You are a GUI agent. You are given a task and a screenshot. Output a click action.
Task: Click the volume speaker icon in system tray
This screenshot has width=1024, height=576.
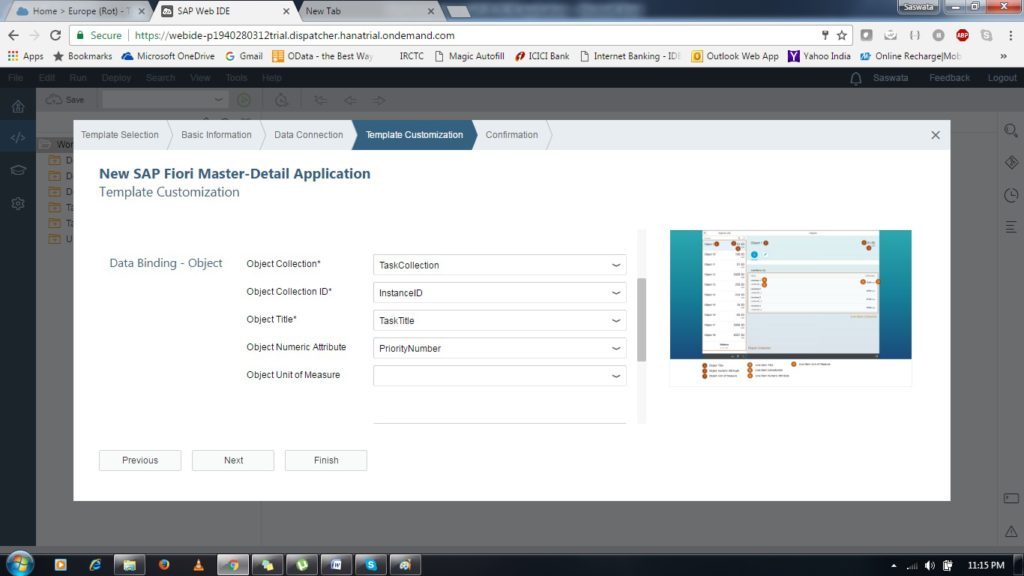(x=929, y=566)
